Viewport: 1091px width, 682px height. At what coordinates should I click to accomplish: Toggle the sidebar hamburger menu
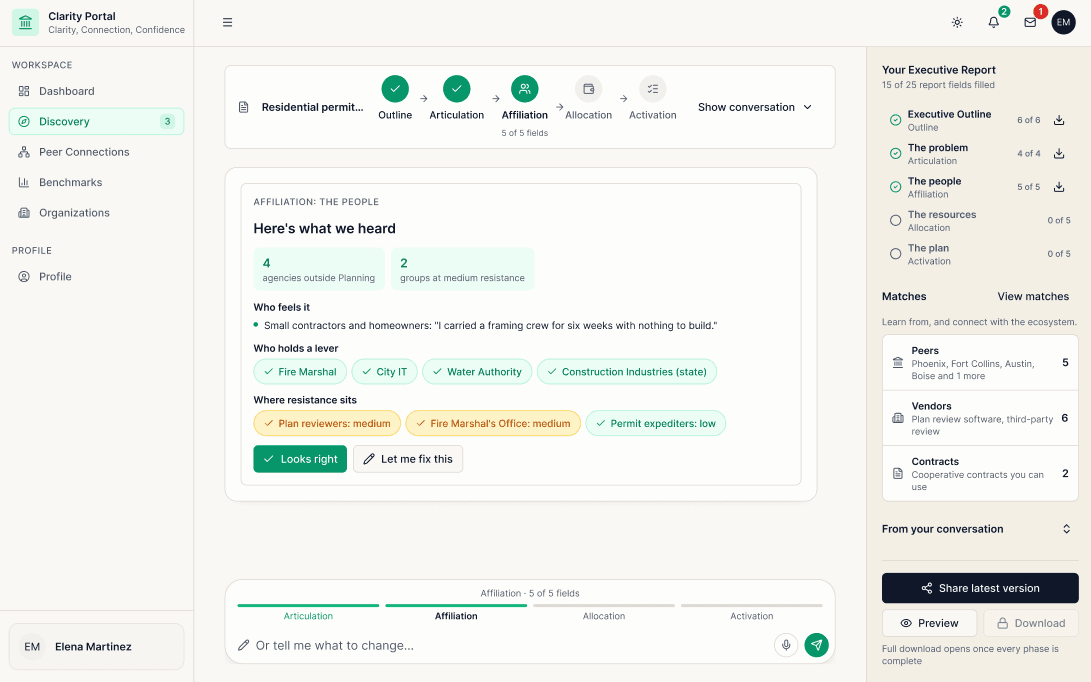[x=228, y=22]
